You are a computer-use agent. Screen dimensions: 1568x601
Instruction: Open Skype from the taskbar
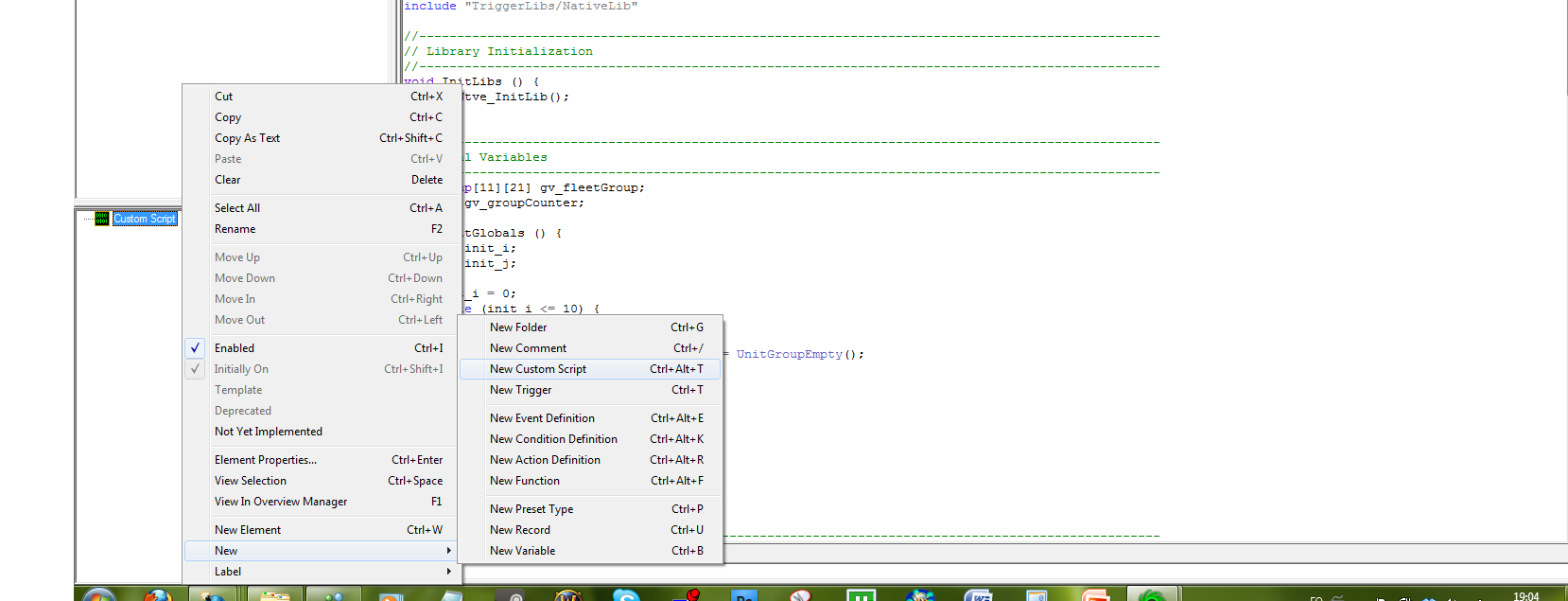coord(625,594)
